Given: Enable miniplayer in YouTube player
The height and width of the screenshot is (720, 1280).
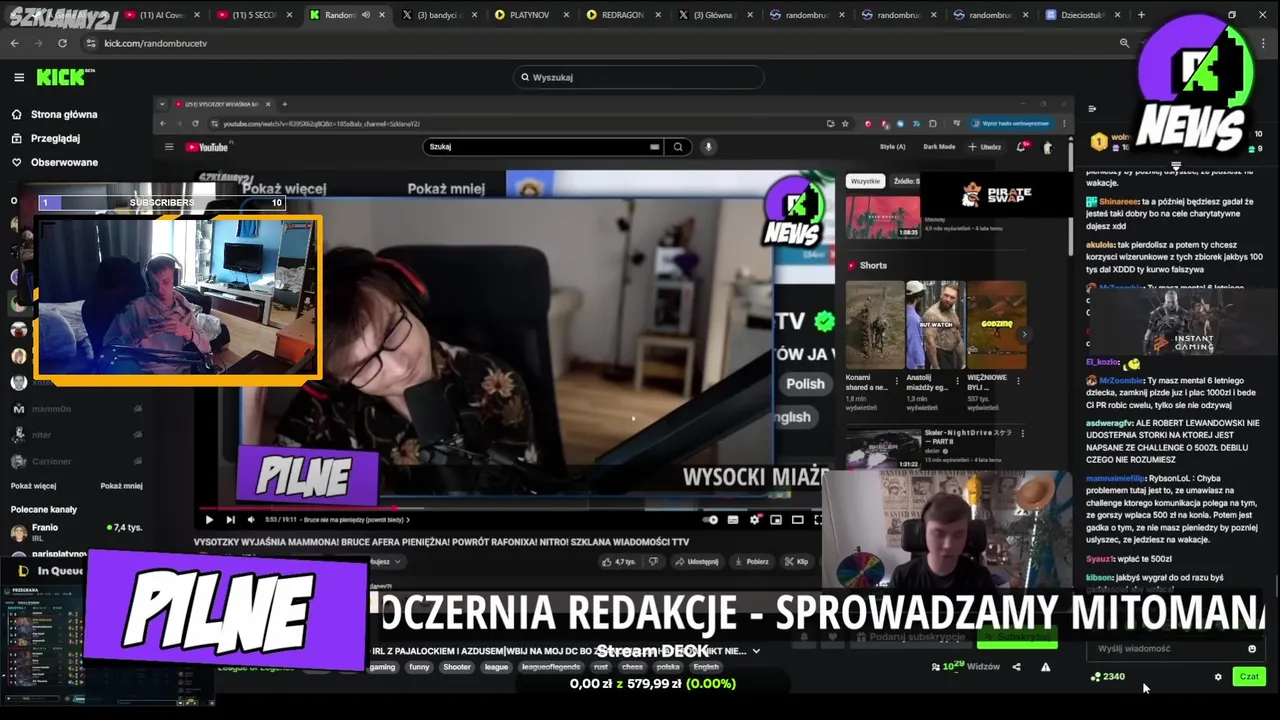Looking at the screenshot, I should (x=776, y=520).
